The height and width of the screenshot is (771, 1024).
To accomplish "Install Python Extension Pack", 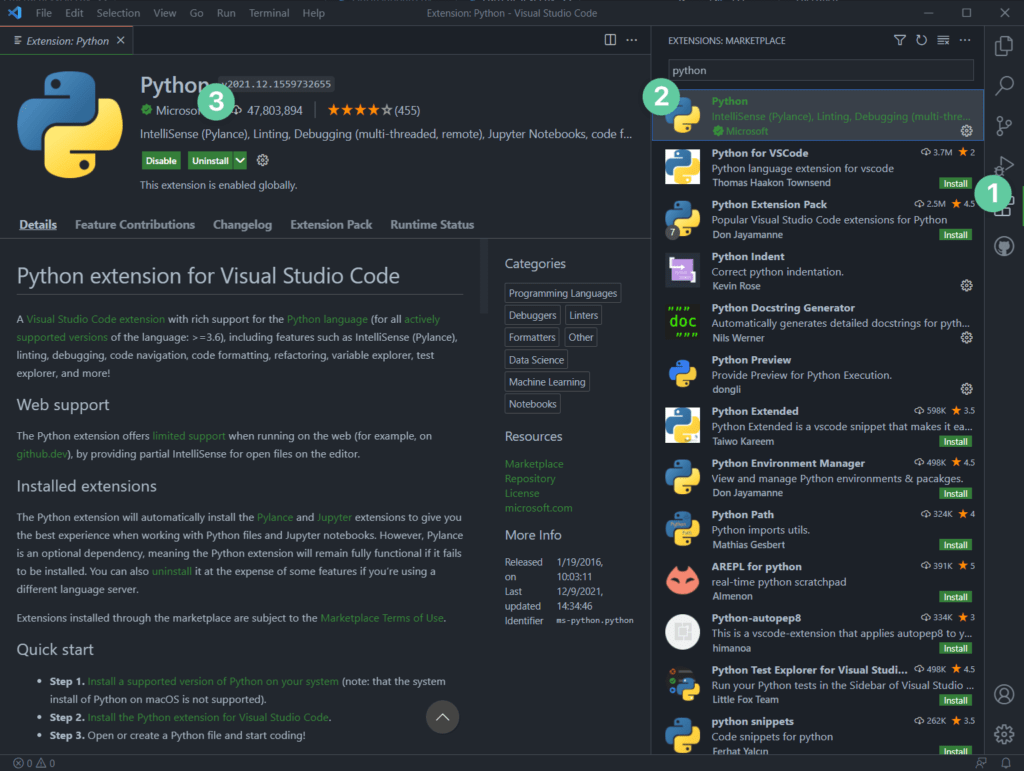I will pos(955,235).
